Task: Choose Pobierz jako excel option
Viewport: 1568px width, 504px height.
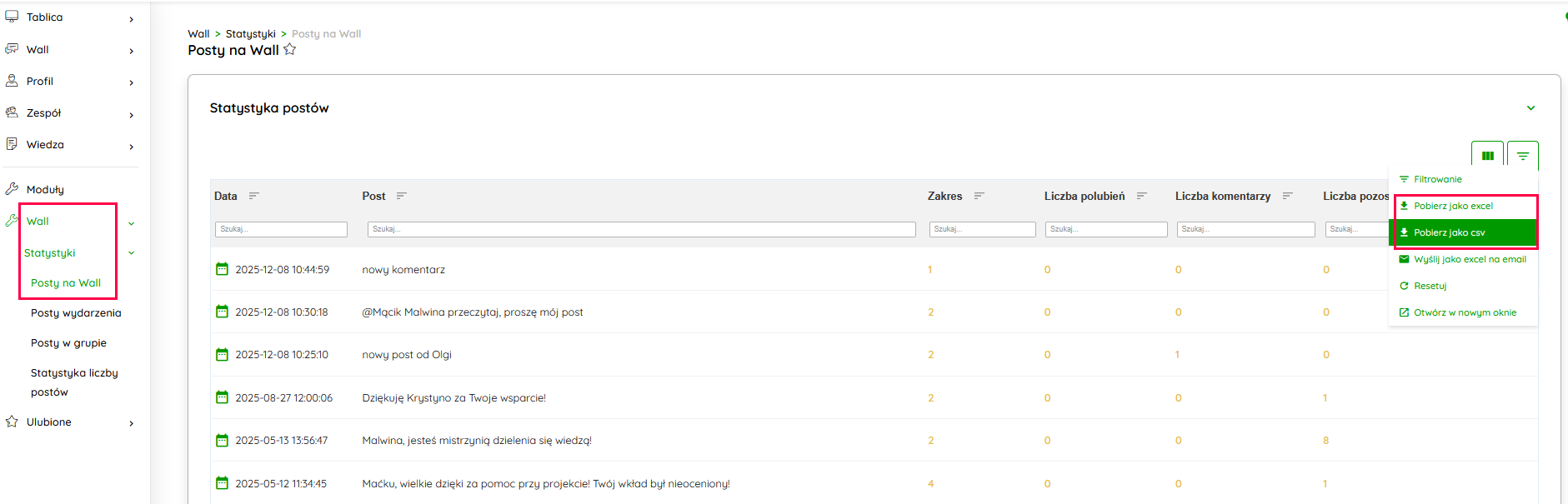Action: pyautogui.click(x=1463, y=206)
